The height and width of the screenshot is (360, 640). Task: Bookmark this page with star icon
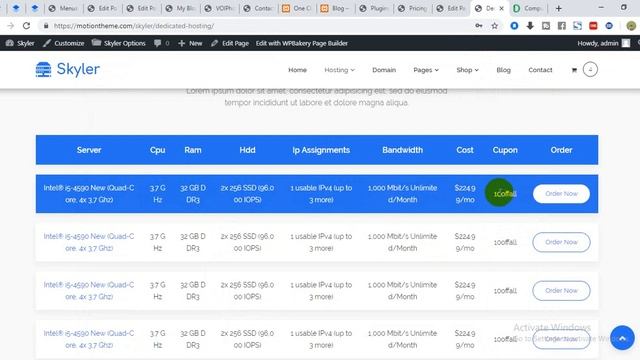pyautogui.click(x=495, y=26)
